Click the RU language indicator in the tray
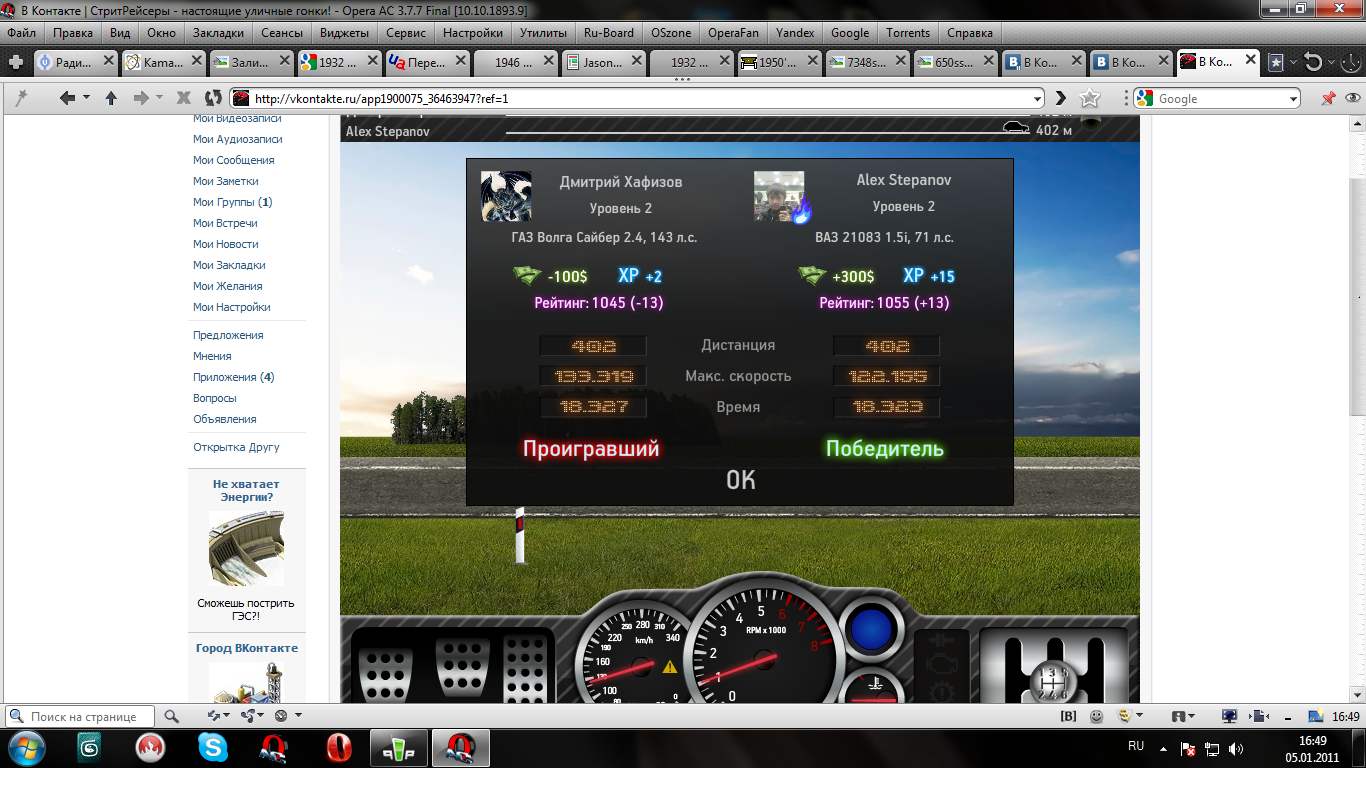Viewport: 1366px width, 803px height. 1136,746
